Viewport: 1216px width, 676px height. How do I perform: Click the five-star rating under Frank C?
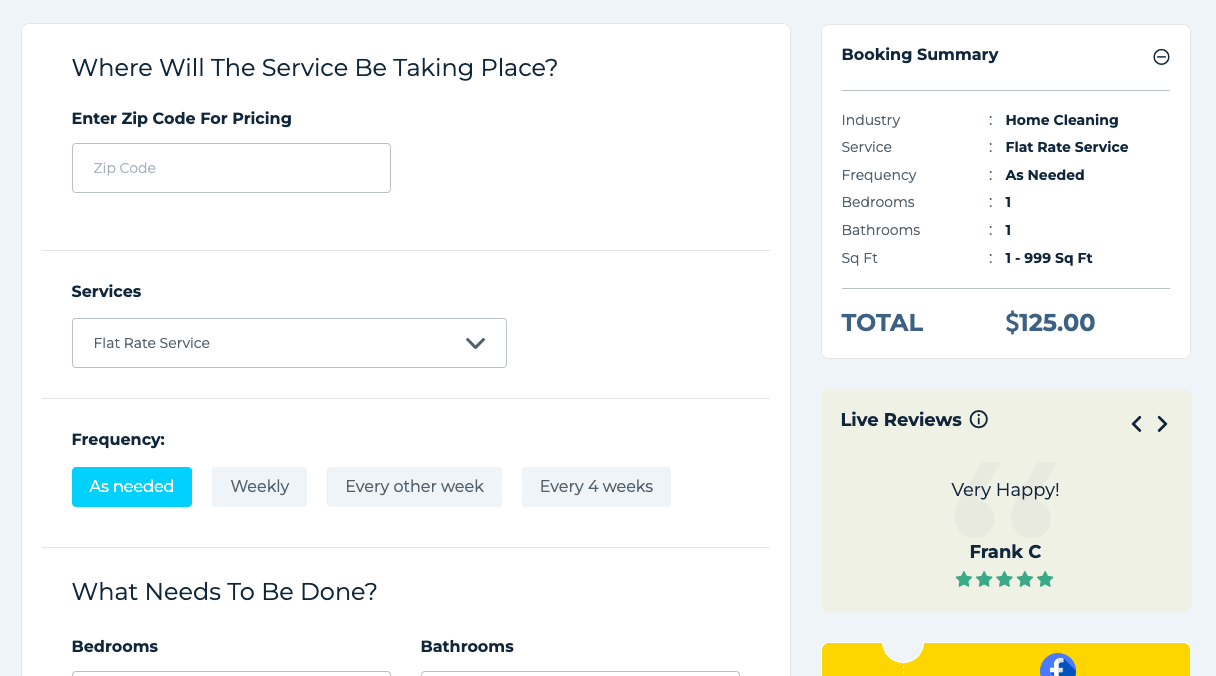[x=1004, y=579]
